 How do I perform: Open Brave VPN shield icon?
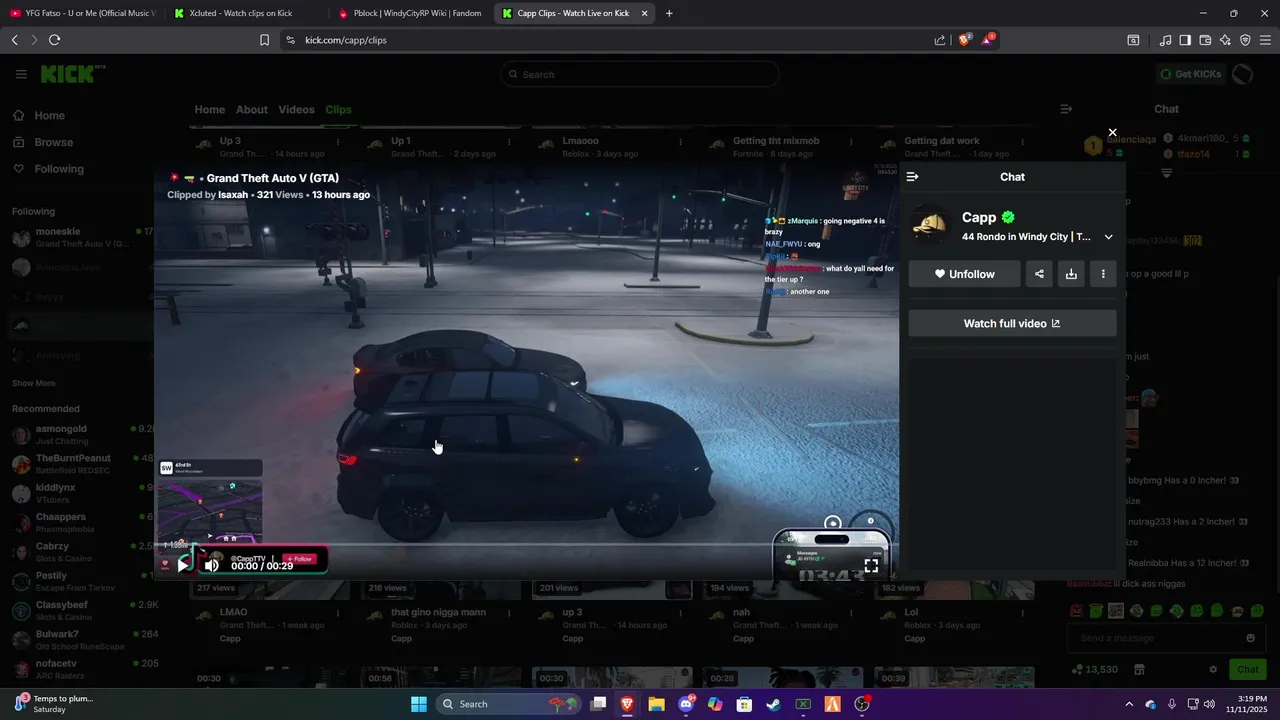tap(1245, 40)
